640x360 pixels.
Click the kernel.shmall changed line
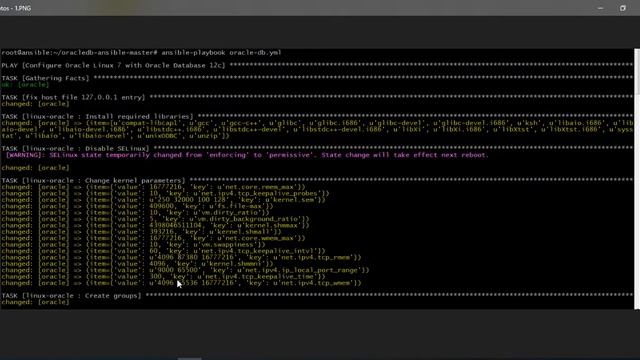(x=141, y=232)
